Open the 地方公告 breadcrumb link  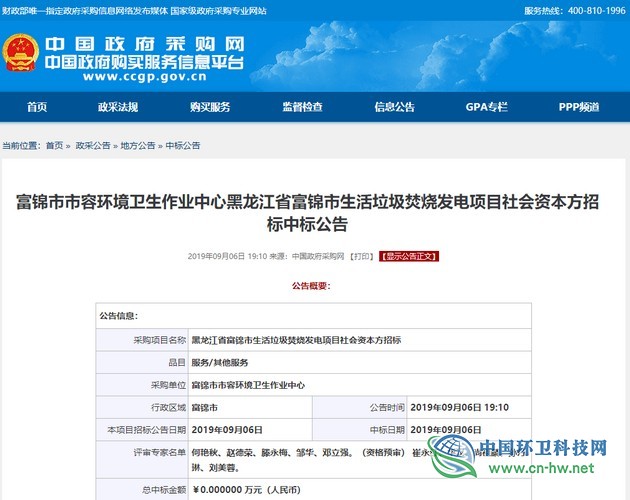tap(138, 146)
